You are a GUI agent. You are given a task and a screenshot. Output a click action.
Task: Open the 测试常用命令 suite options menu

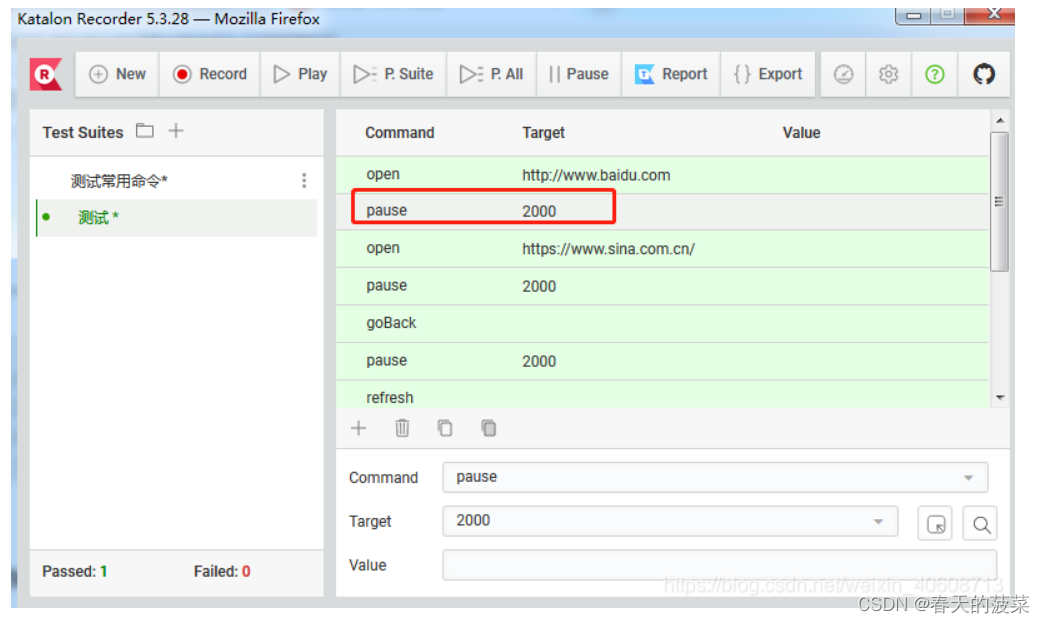click(304, 181)
